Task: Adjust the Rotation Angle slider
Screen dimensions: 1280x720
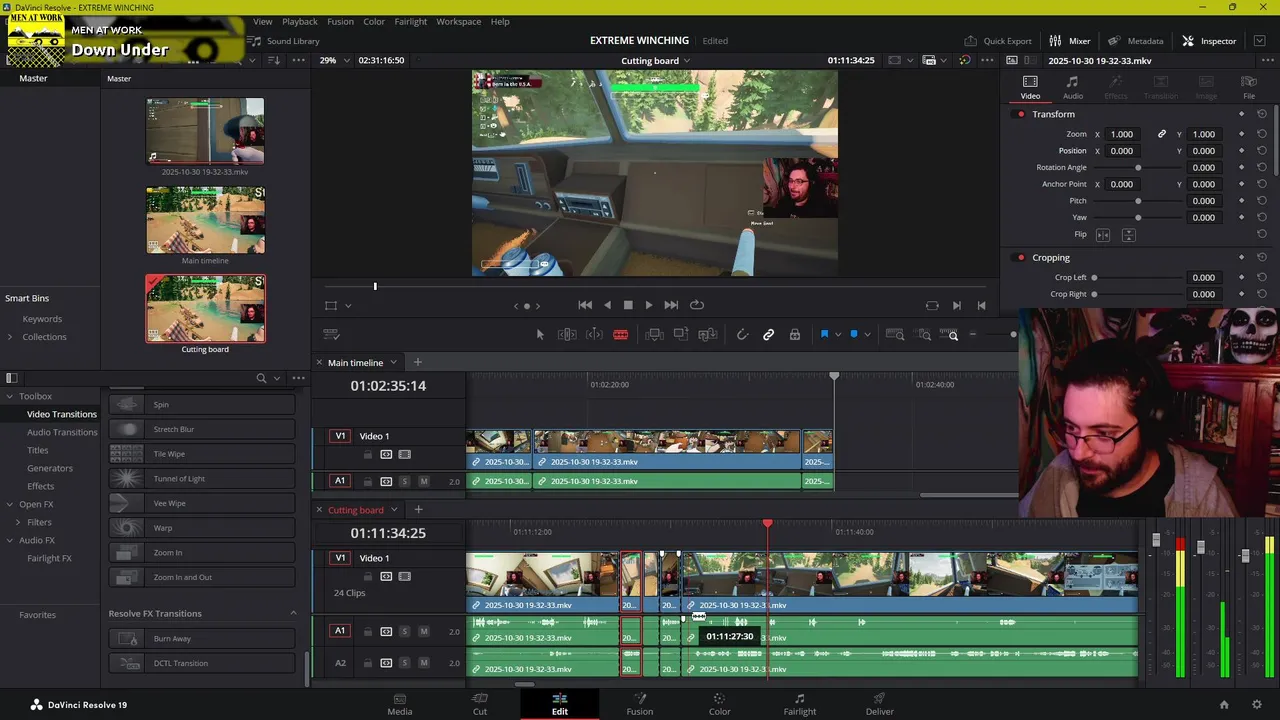Action: pyautogui.click(x=1138, y=168)
